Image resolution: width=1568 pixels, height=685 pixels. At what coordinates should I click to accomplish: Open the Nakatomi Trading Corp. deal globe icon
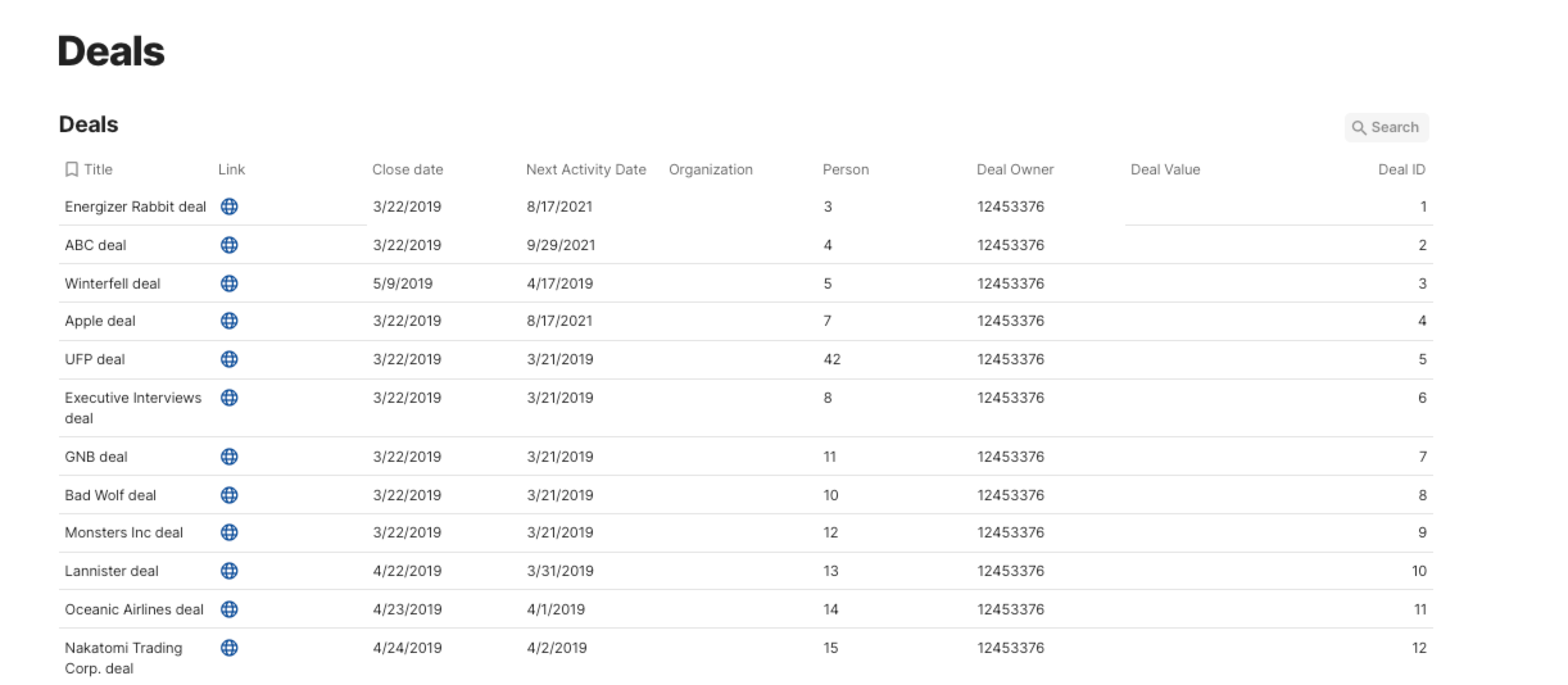point(229,648)
